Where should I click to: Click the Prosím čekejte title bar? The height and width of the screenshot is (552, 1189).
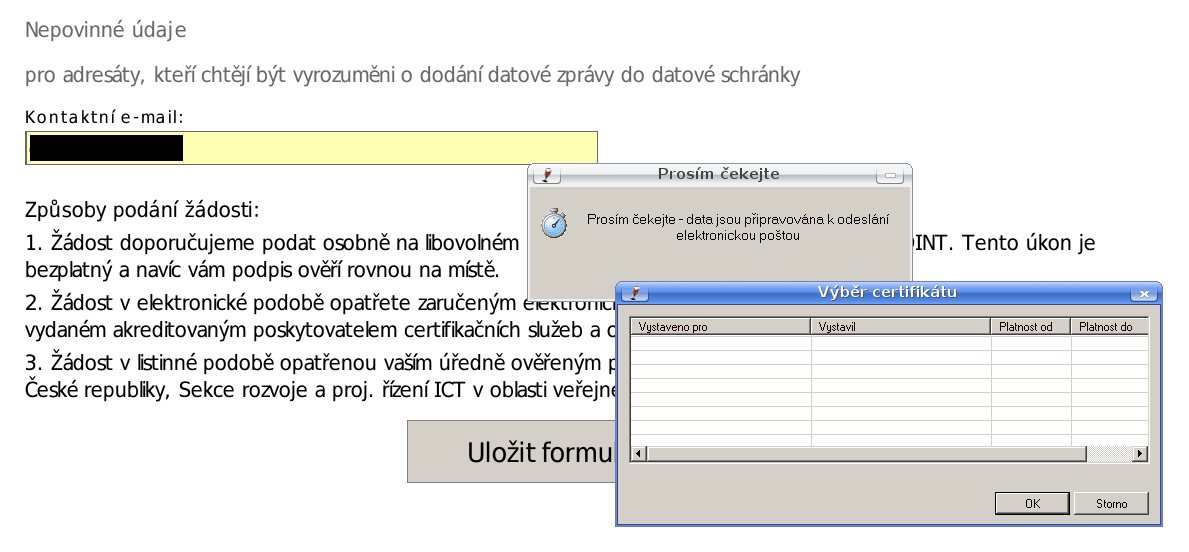718,175
